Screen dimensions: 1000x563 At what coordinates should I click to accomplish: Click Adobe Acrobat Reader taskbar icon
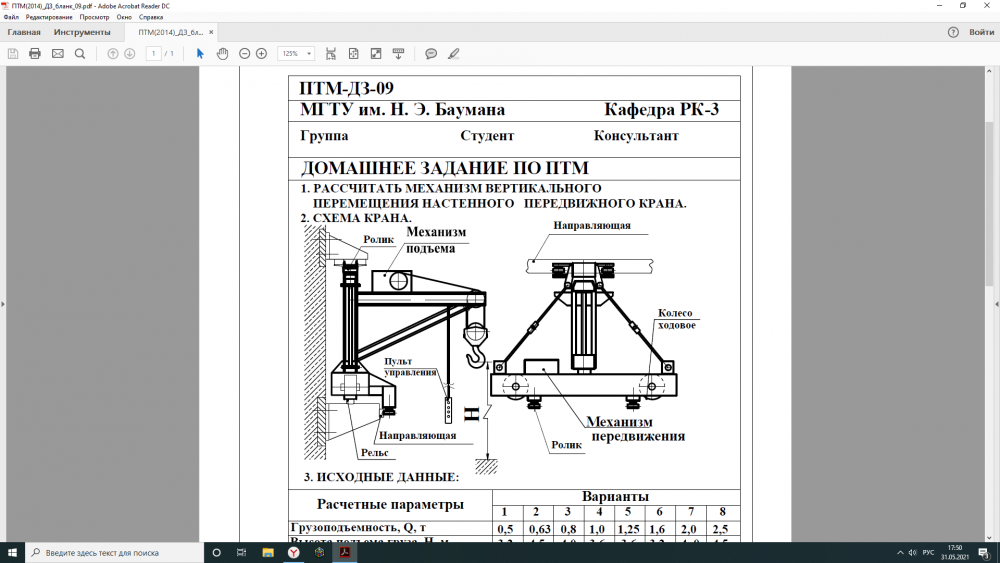pyautogui.click(x=344, y=553)
